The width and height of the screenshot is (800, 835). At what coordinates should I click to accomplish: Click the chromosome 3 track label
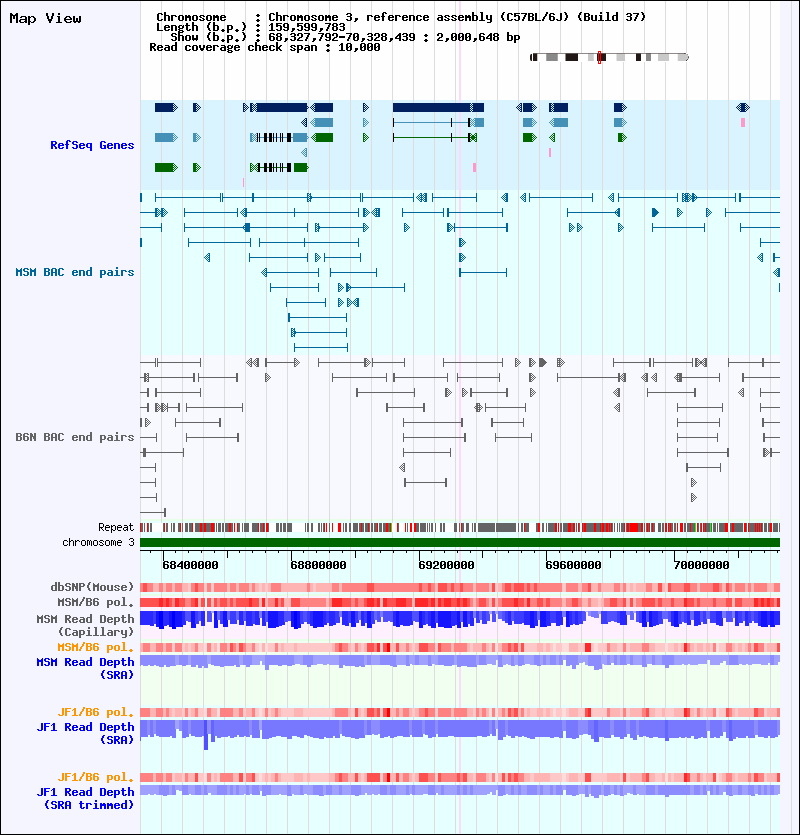point(98,542)
